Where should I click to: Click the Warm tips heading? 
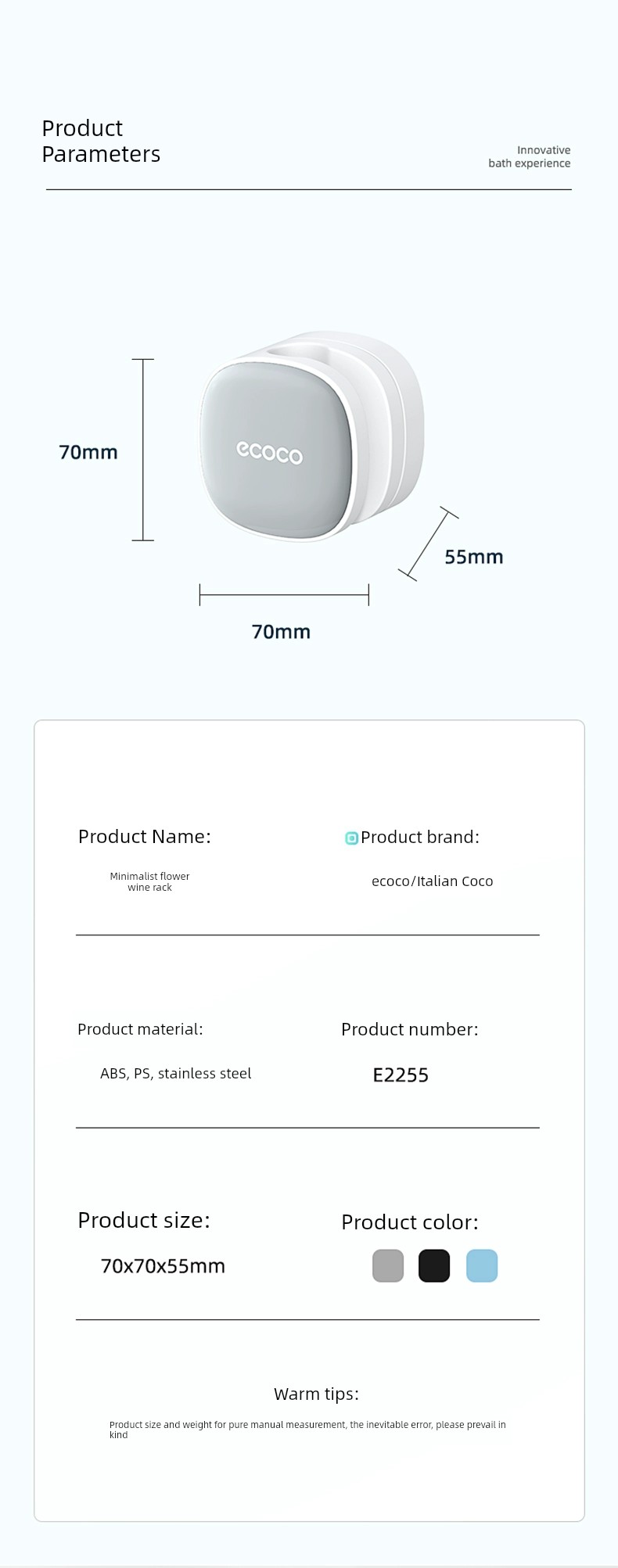coord(316,1394)
